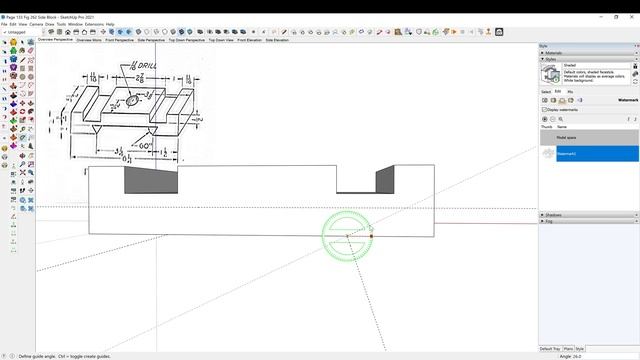
Task: Select the Push/Pull tool
Action: [31, 103]
